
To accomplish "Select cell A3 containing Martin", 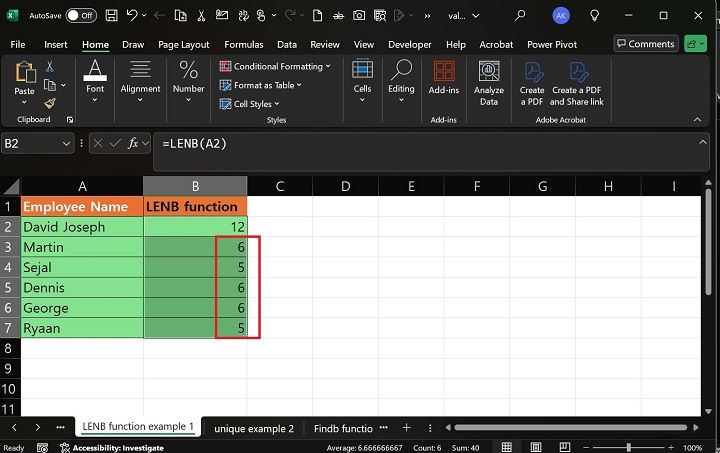I will point(82,247).
